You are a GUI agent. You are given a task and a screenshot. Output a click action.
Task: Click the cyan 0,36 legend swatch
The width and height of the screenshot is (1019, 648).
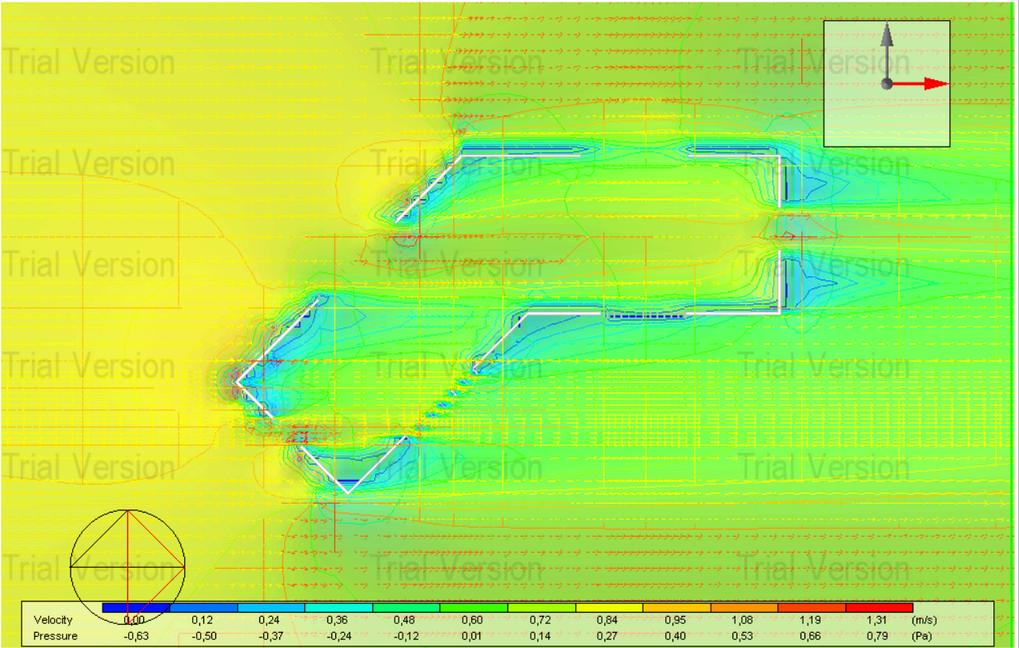click(339, 608)
